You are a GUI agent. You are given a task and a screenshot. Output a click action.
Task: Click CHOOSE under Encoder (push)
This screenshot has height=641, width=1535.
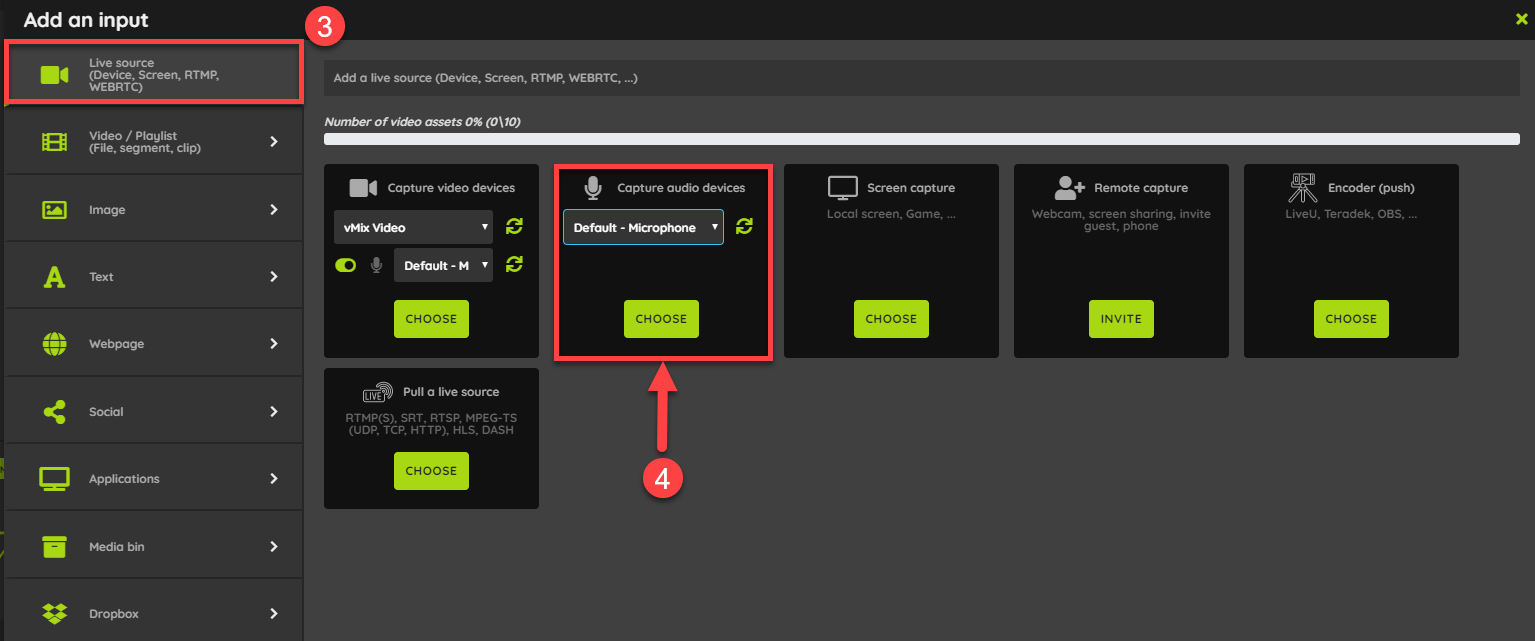1351,319
